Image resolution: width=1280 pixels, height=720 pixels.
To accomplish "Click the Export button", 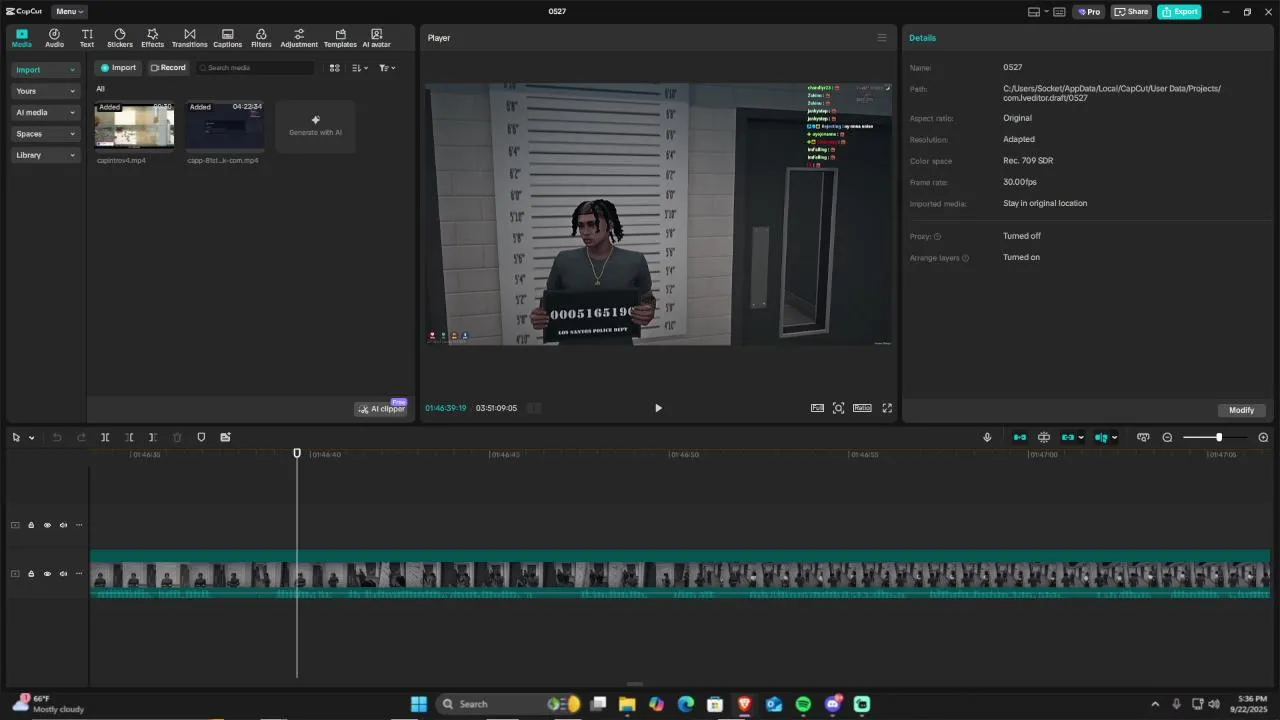I will (1179, 12).
